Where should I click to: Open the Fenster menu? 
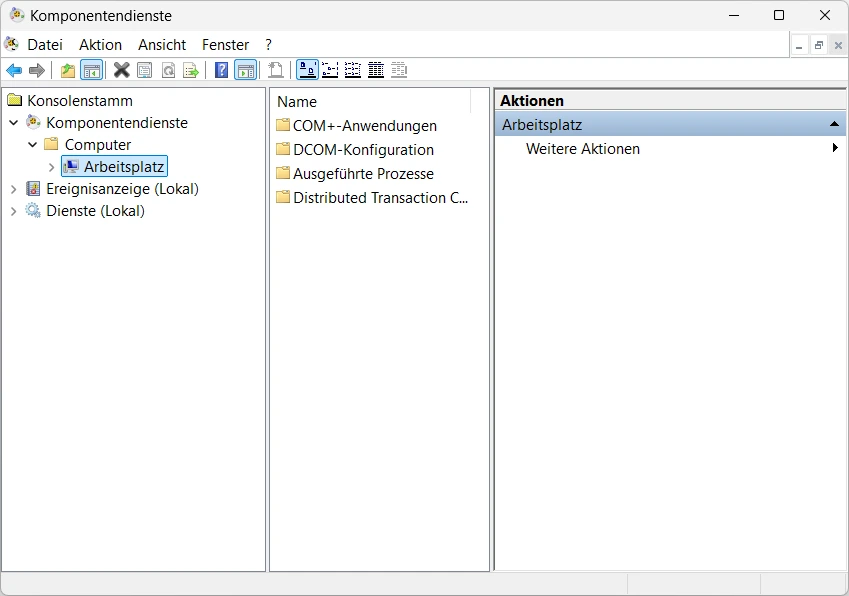pos(225,44)
